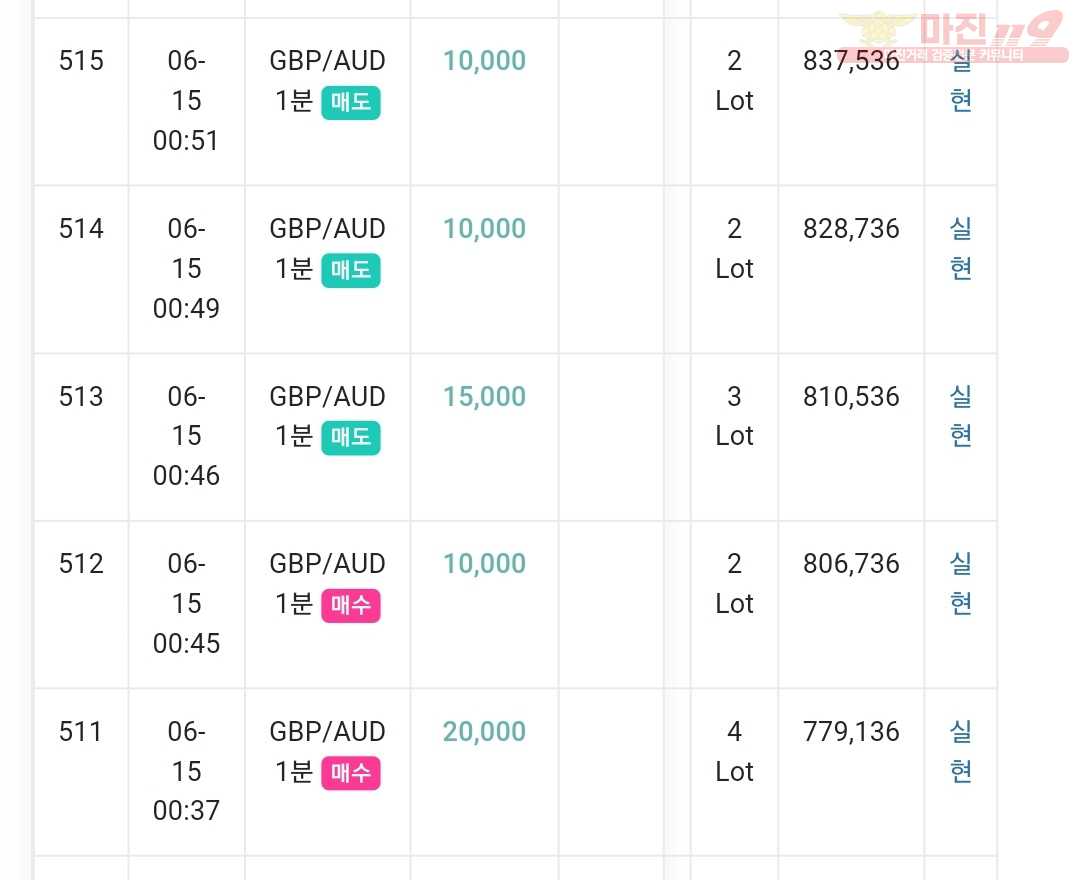1080x880 pixels.
Task: Click the balance 779,136
Action: pos(851,731)
